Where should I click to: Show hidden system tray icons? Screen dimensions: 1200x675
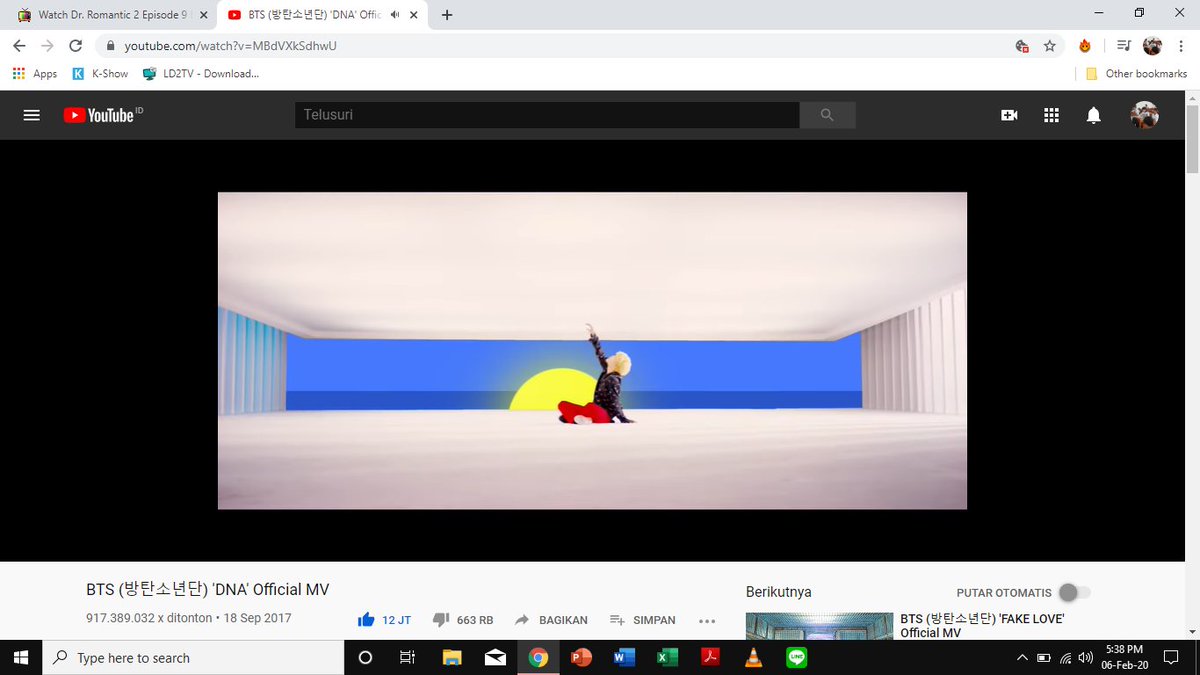click(x=1021, y=657)
